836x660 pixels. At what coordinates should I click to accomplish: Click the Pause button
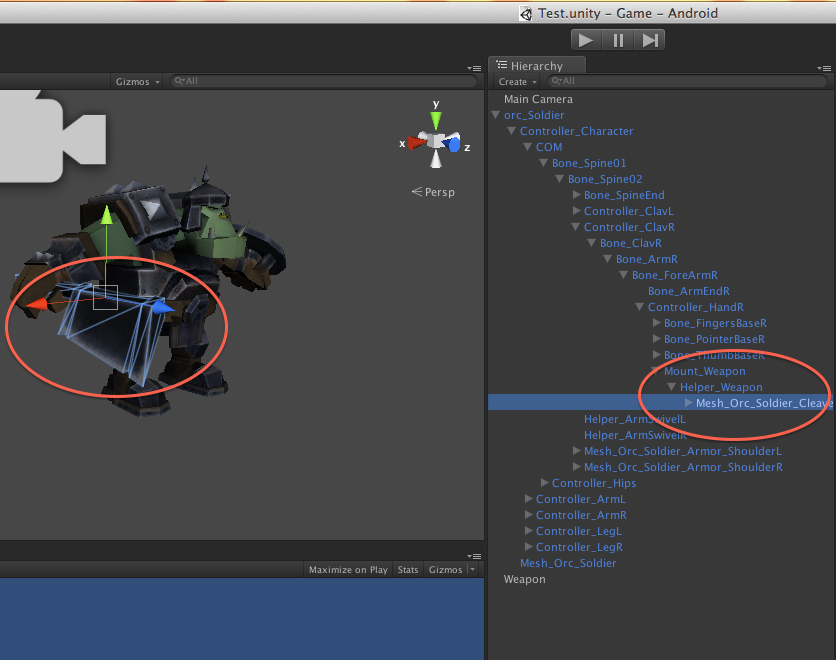pos(618,40)
